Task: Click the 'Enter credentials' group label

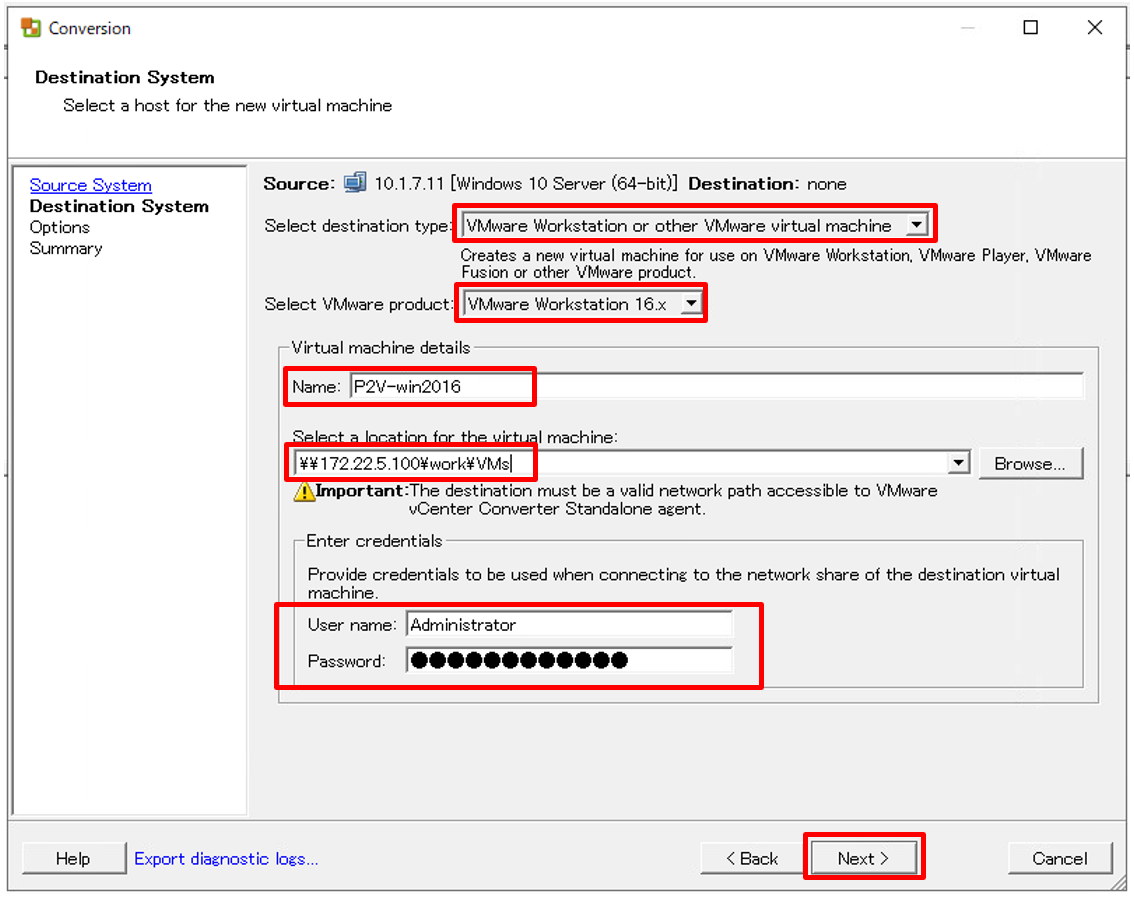Action: tap(374, 541)
